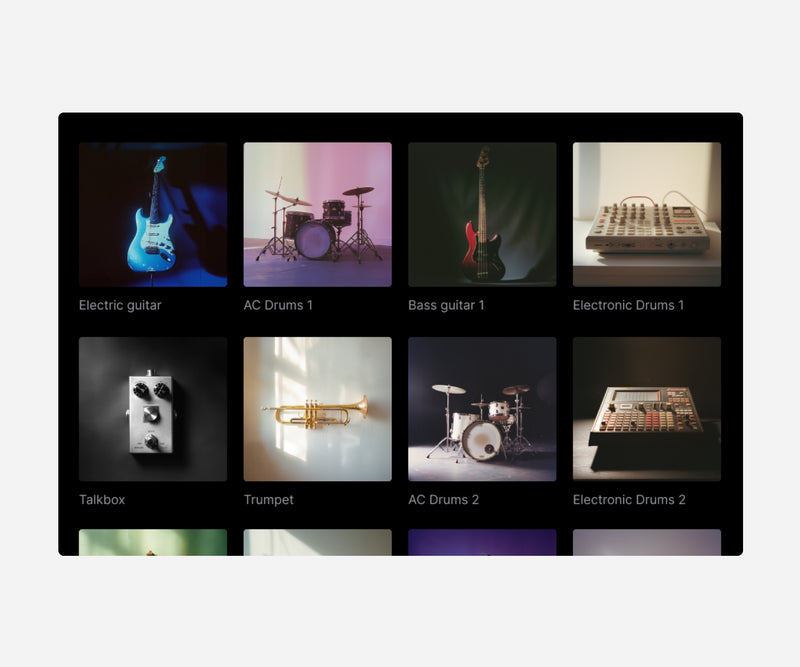This screenshot has height=667, width=800.
Task: Select the cut-off grey-lilac thumbnail at bottom right
Action: point(647,542)
